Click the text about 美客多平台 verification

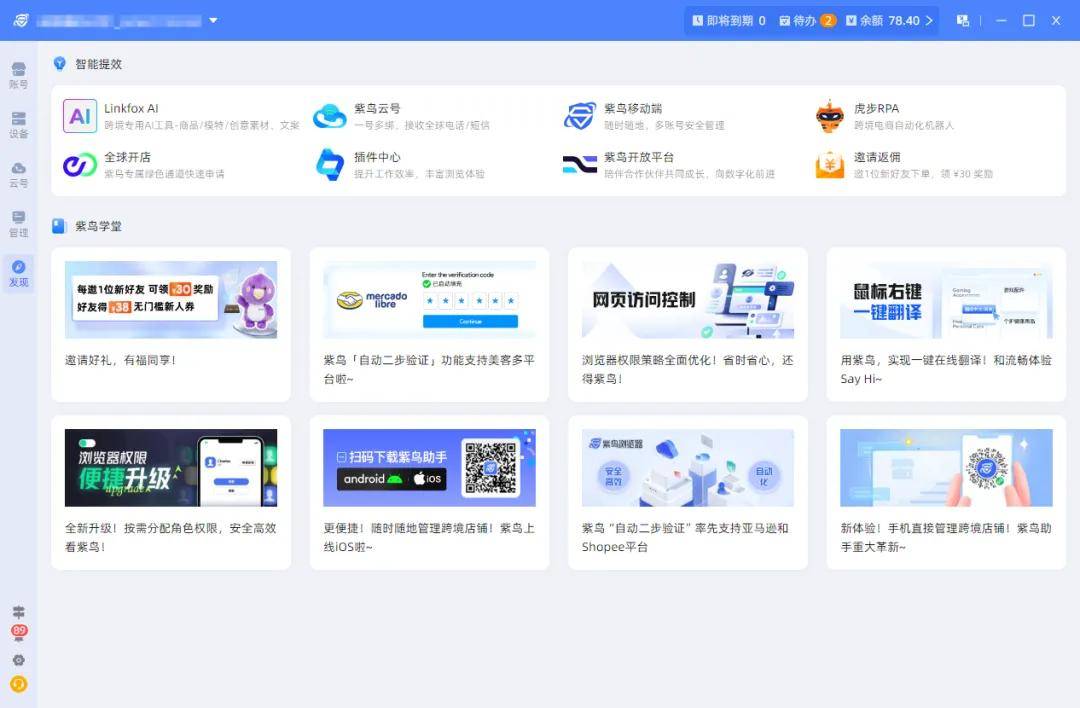pos(429,369)
